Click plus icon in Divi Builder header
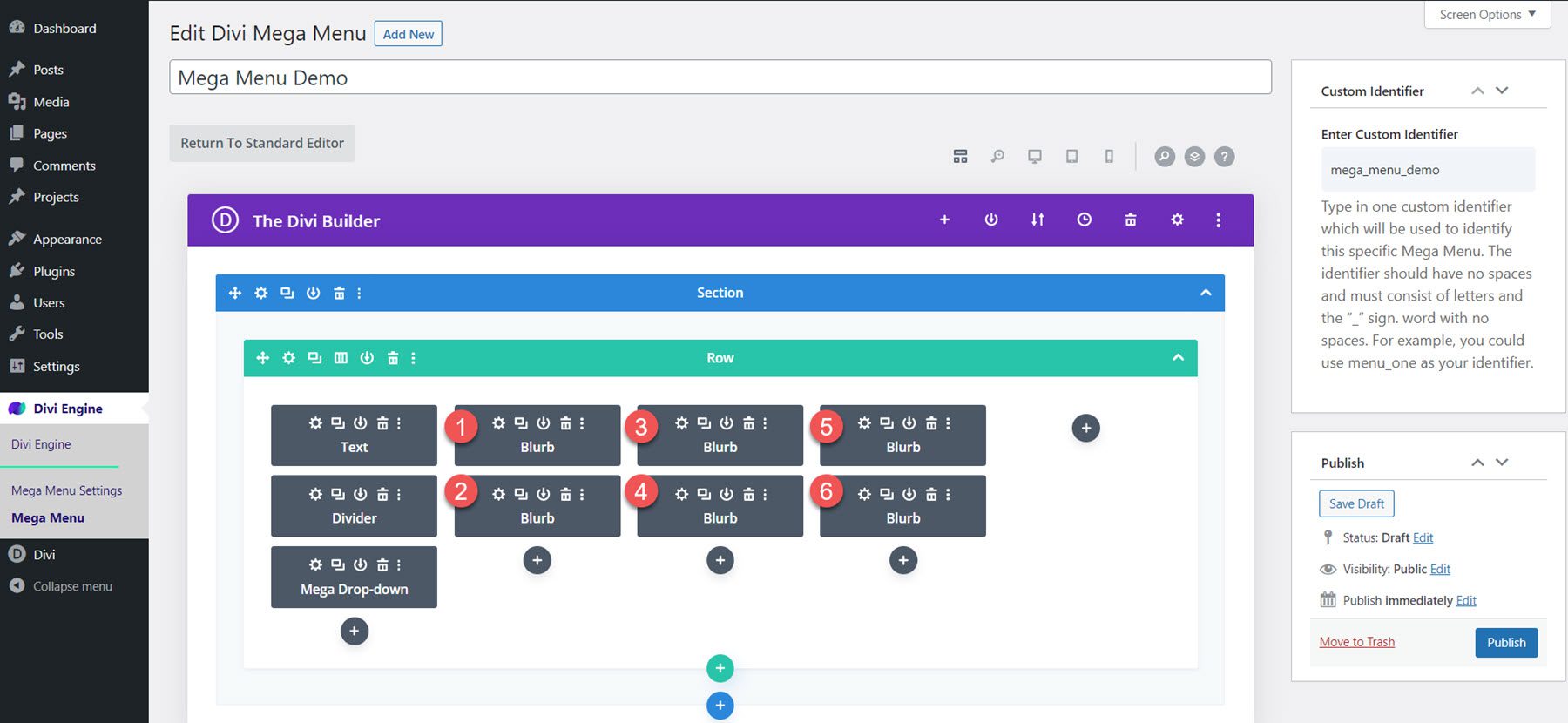Screen dimensions: 1568x723 944,220
